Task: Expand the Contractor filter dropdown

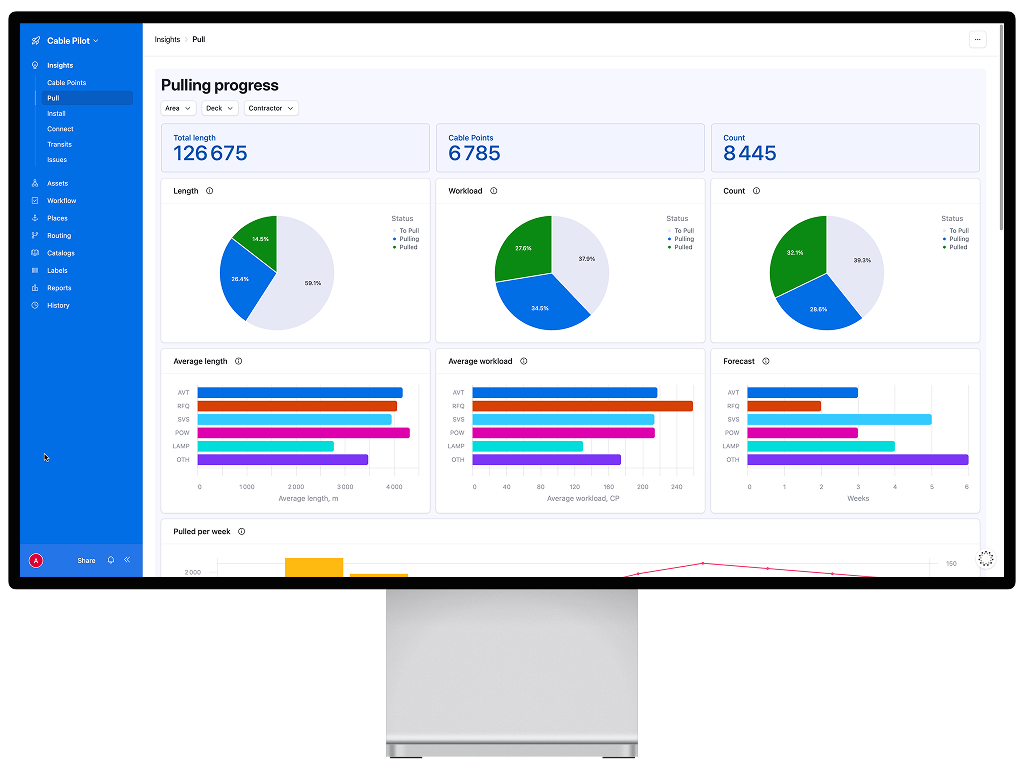Action: (269, 107)
